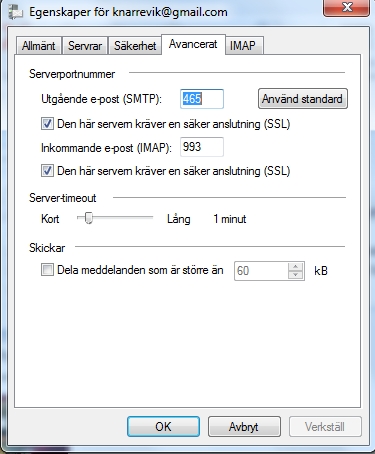Open the Servrar tab
This screenshot has height=454, width=375.
85,45
